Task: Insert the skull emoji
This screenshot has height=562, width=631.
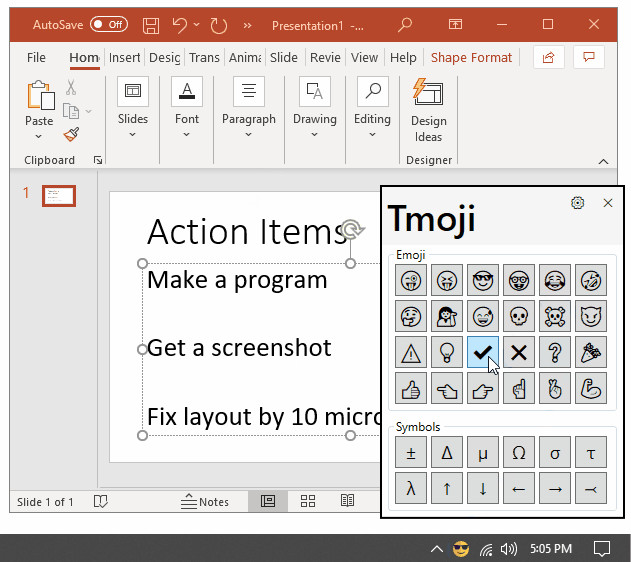Action: [x=519, y=316]
